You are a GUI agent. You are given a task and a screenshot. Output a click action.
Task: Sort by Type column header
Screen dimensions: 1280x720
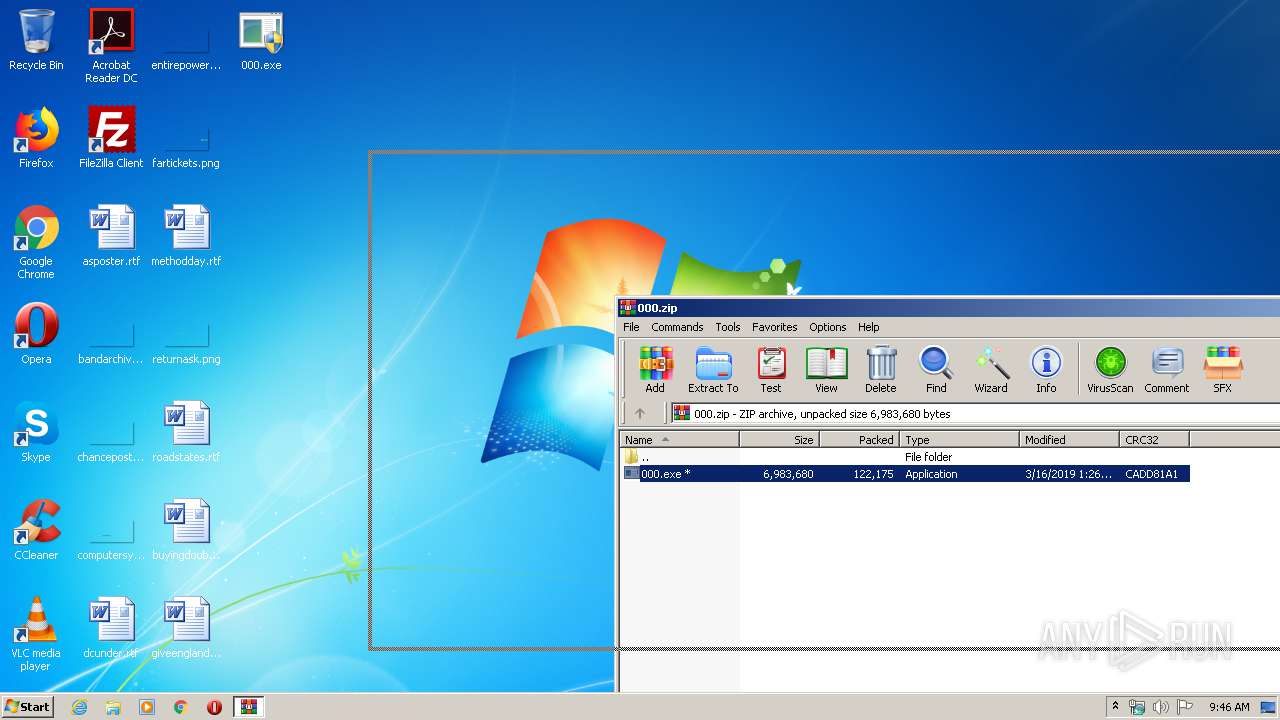coord(959,440)
